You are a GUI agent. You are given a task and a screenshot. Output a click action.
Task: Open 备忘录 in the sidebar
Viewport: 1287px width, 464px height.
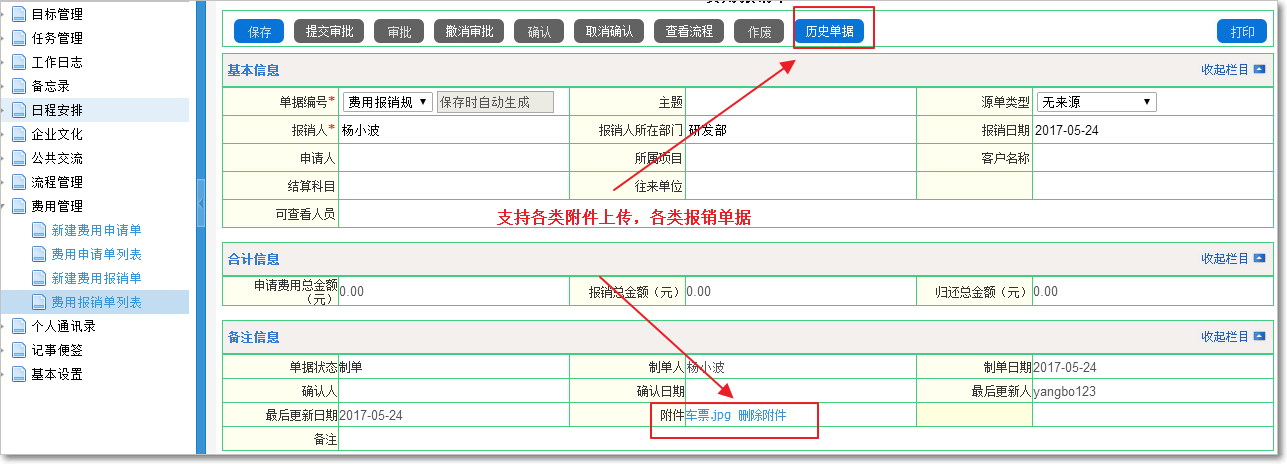(x=51, y=86)
